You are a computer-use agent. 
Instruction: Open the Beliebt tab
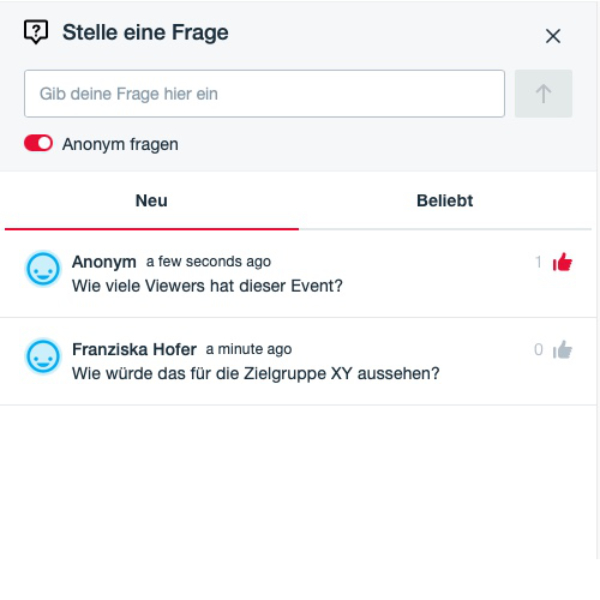click(444, 201)
